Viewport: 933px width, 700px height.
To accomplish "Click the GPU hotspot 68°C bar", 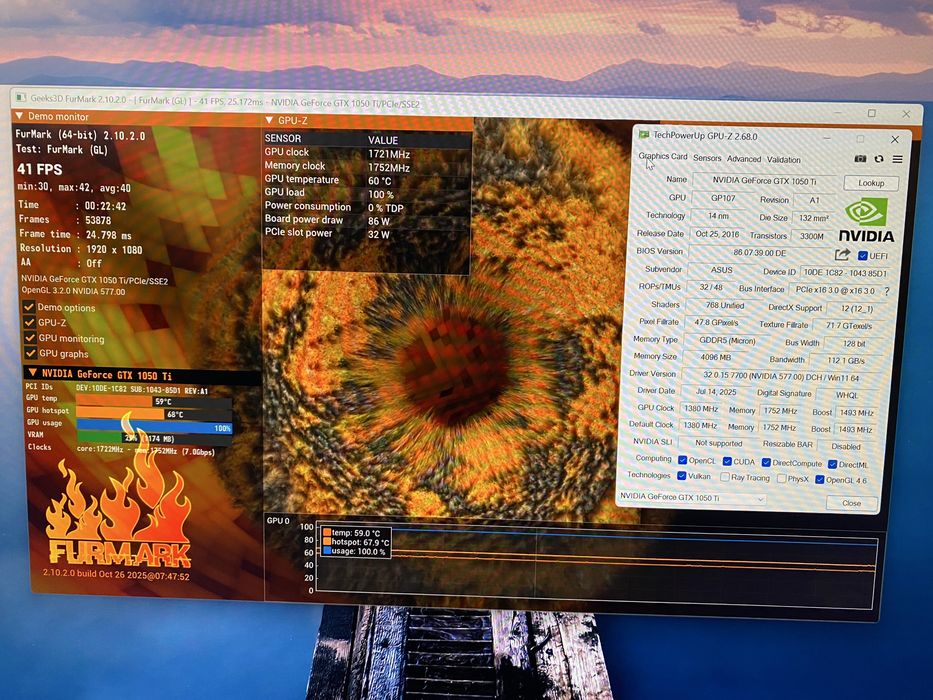I will click(154, 414).
